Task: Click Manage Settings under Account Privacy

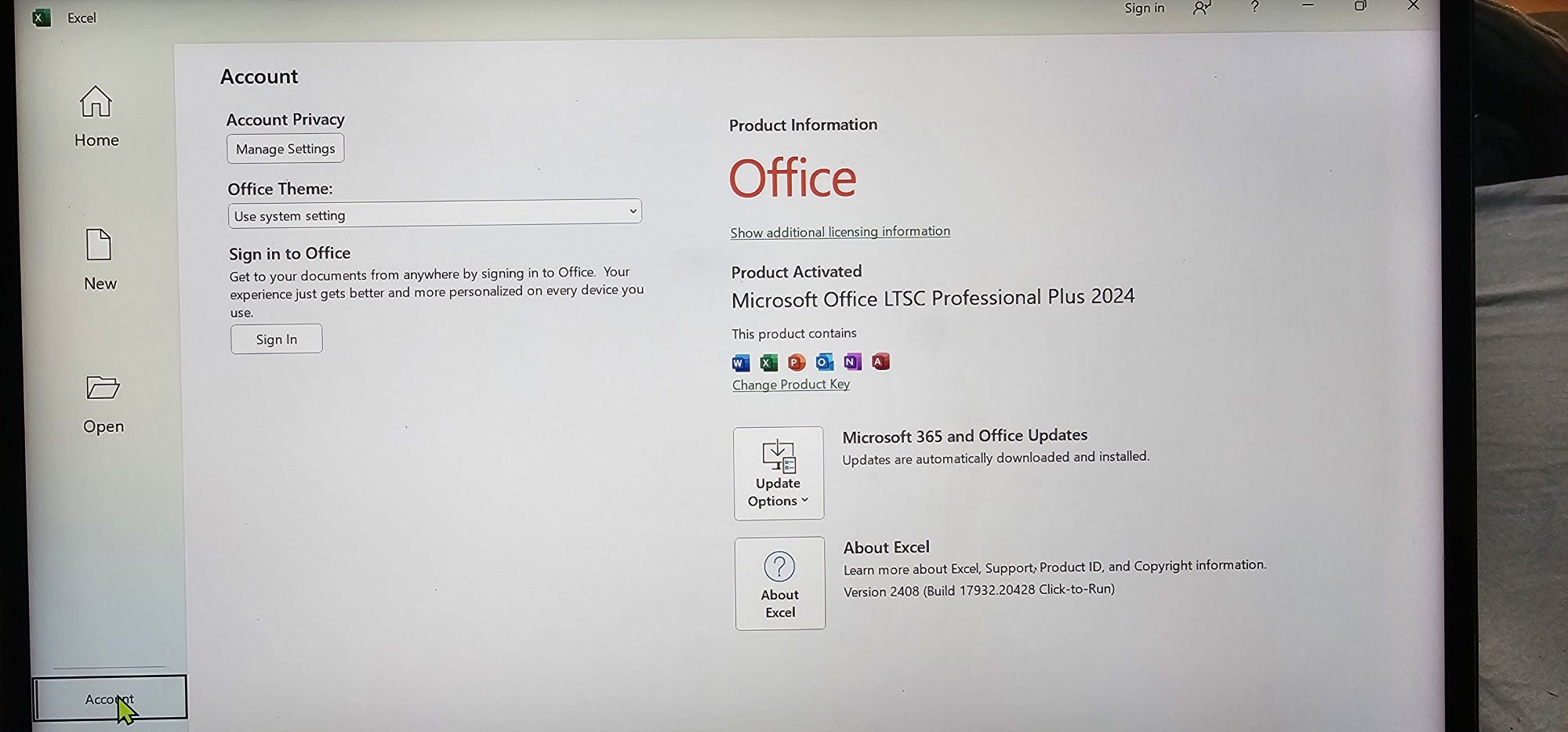Action: [x=285, y=149]
